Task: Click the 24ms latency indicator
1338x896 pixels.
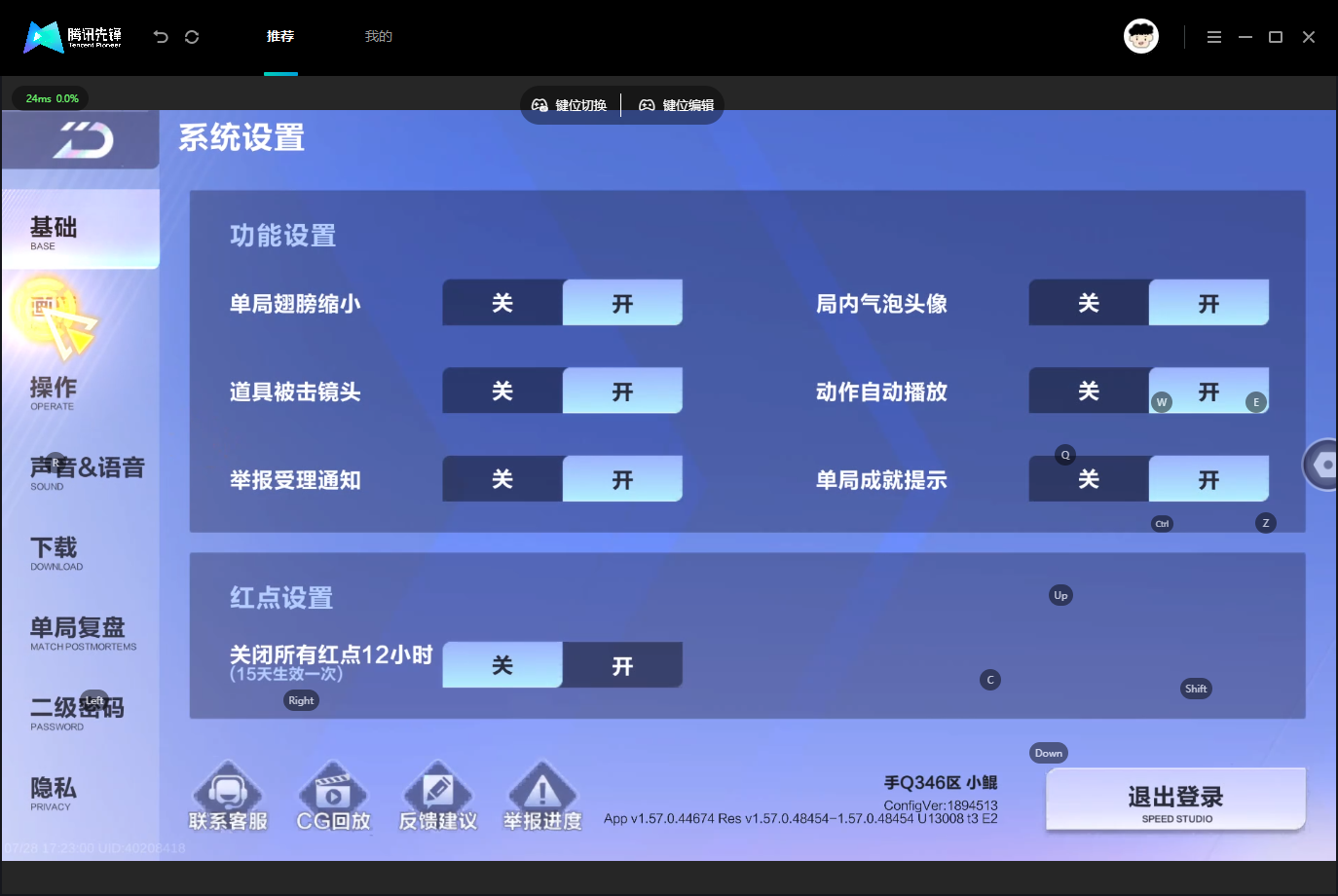Action: tap(52, 98)
